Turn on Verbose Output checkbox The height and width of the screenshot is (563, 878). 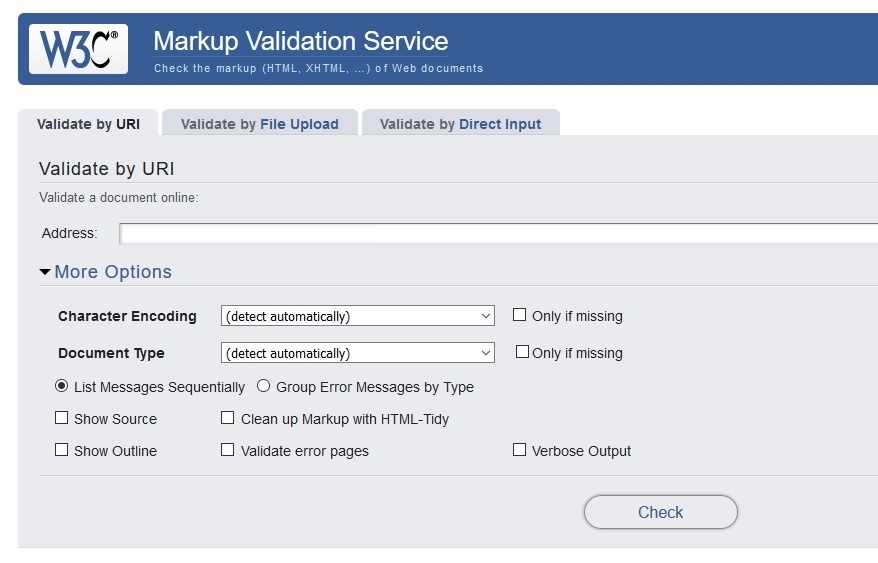pyautogui.click(x=520, y=451)
